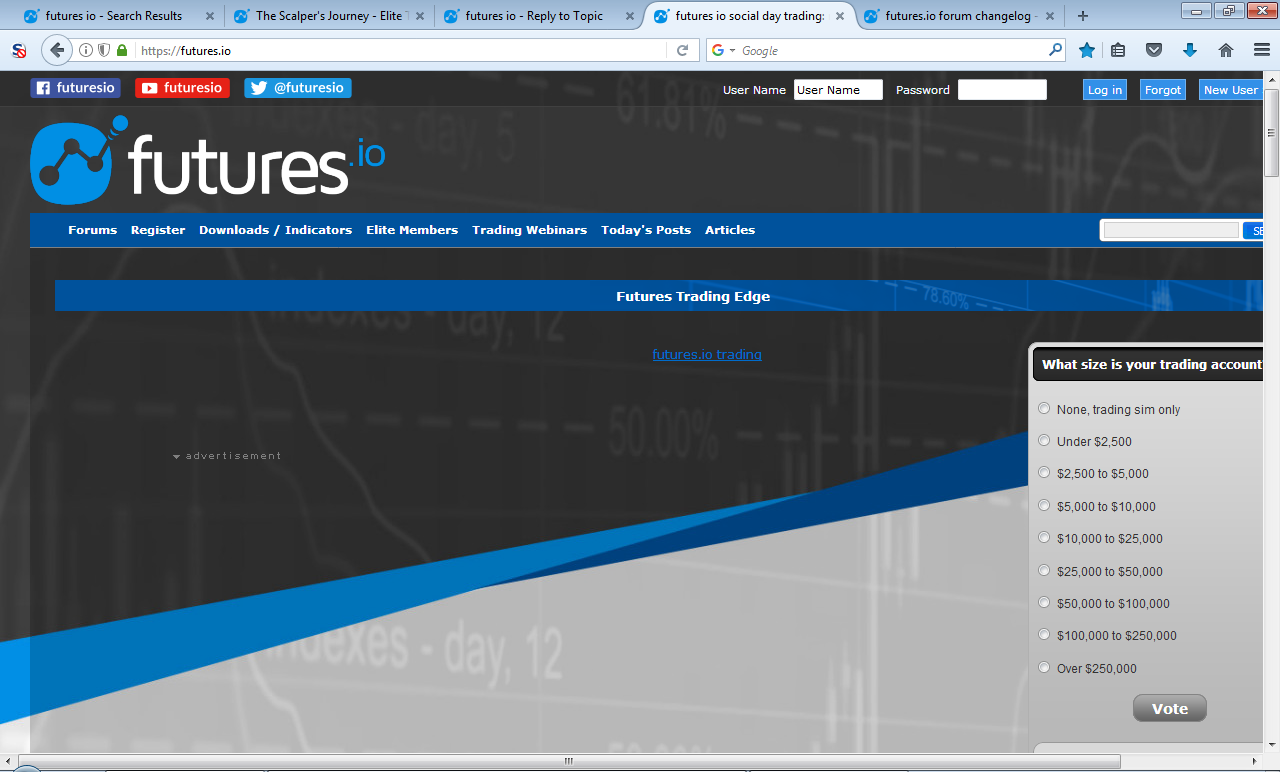This screenshot has height=772, width=1280.
Task: Open the Trading Webinars menu item
Action: 530,230
